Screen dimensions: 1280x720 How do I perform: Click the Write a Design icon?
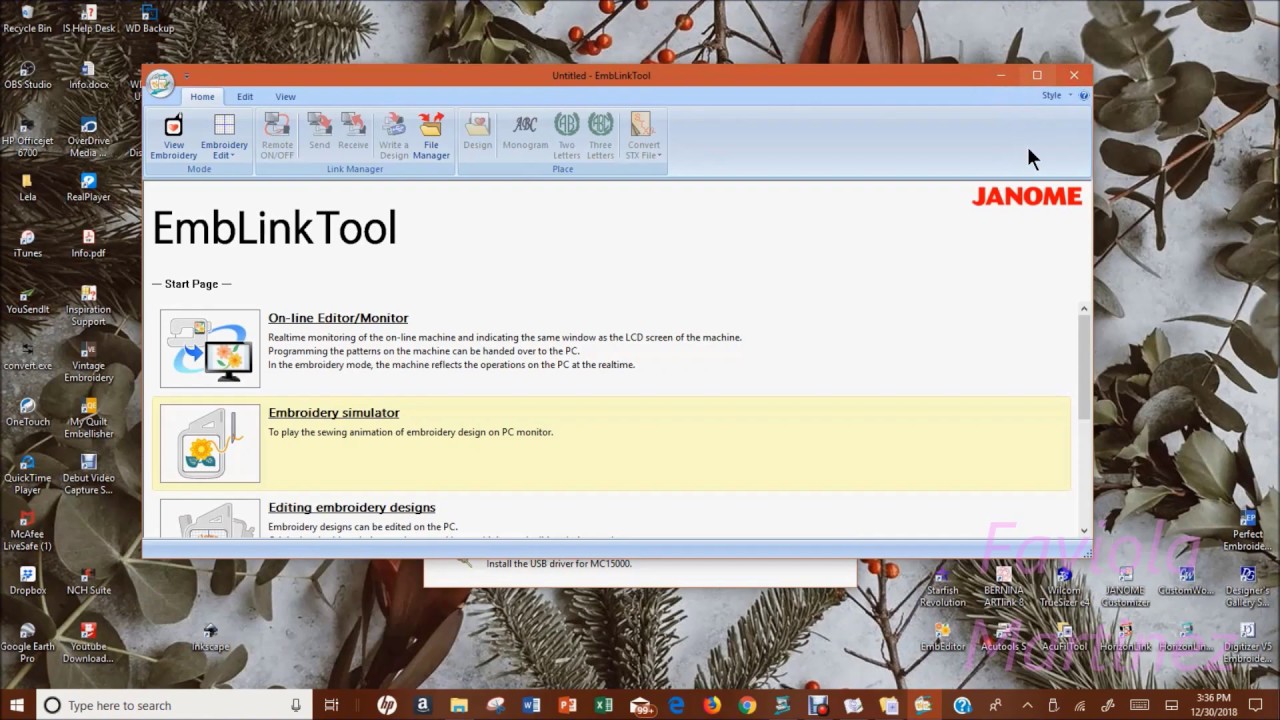pos(394,136)
